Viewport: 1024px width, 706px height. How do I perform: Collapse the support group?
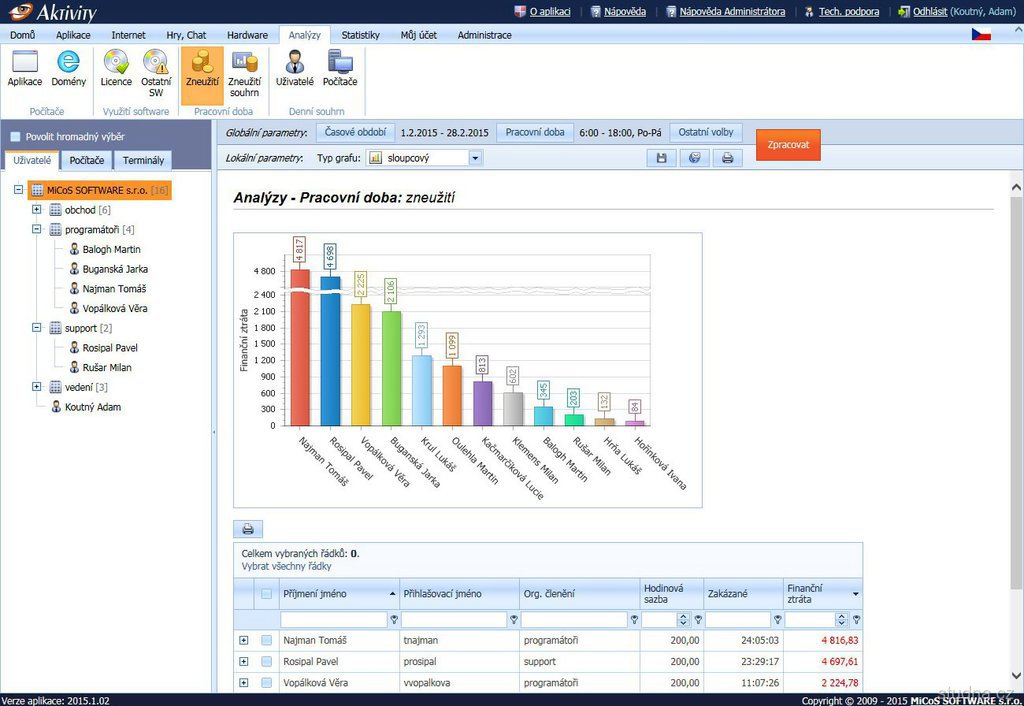(37, 328)
